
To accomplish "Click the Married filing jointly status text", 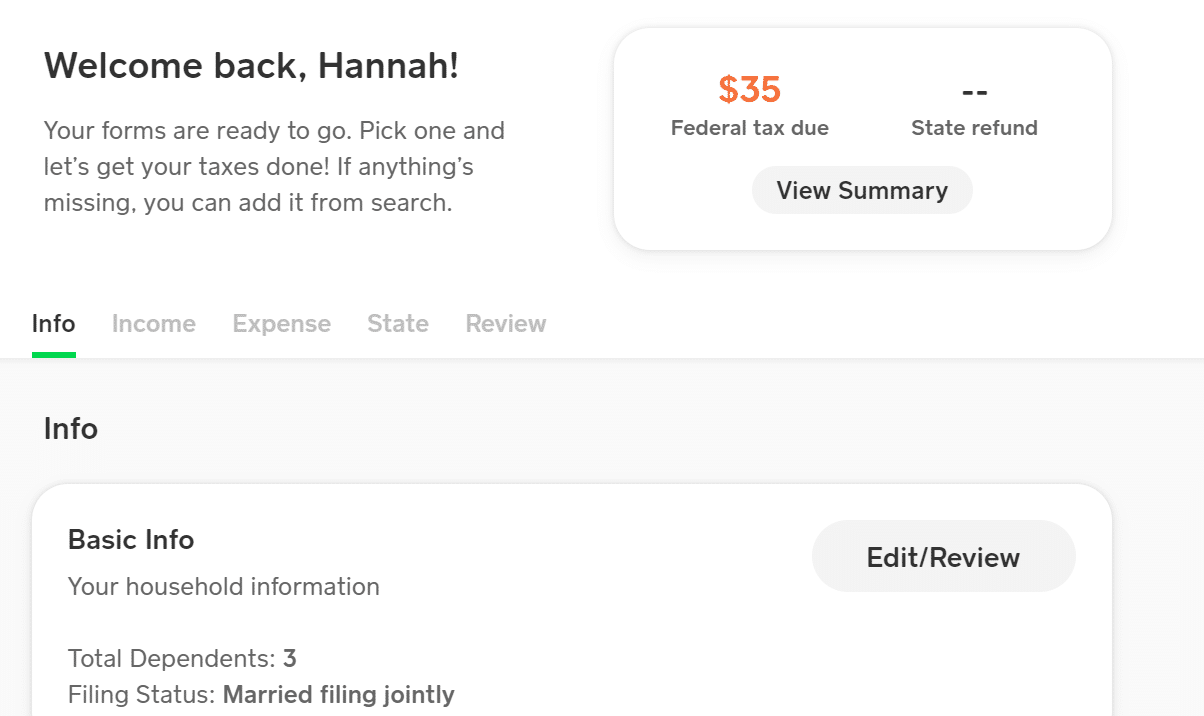I will coord(339,694).
